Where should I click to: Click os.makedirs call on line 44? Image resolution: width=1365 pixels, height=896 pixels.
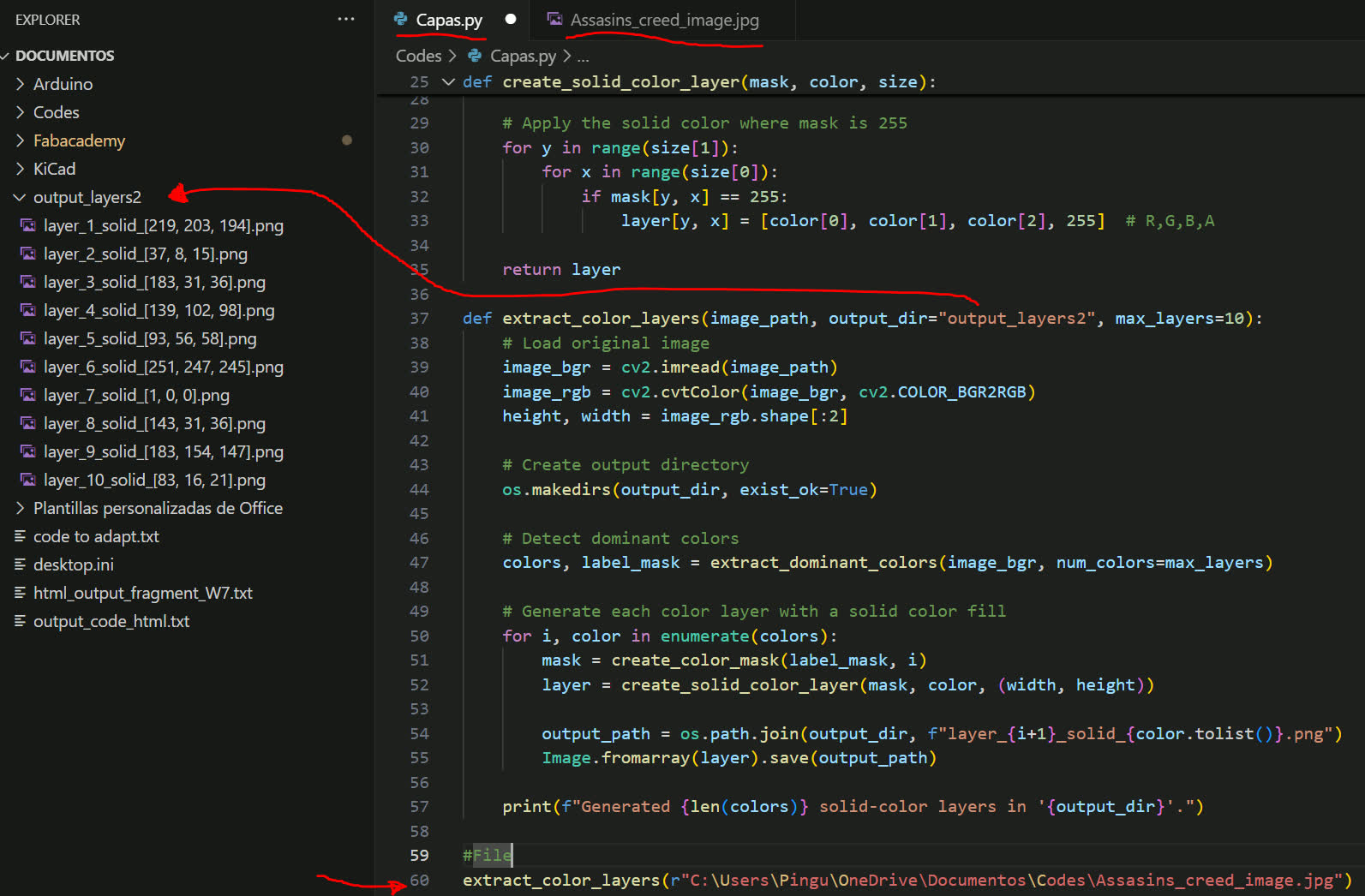coord(690,489)
